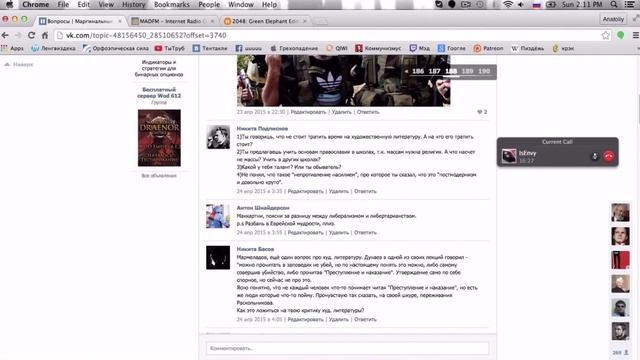
Task: Open the Тентакли VK bookmark
Action: [x=210, y=48]
